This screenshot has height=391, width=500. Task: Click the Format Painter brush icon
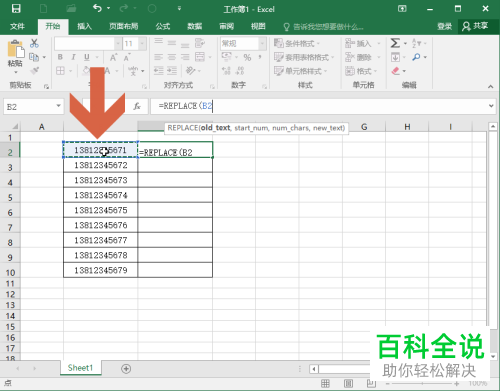pos(34,71)
